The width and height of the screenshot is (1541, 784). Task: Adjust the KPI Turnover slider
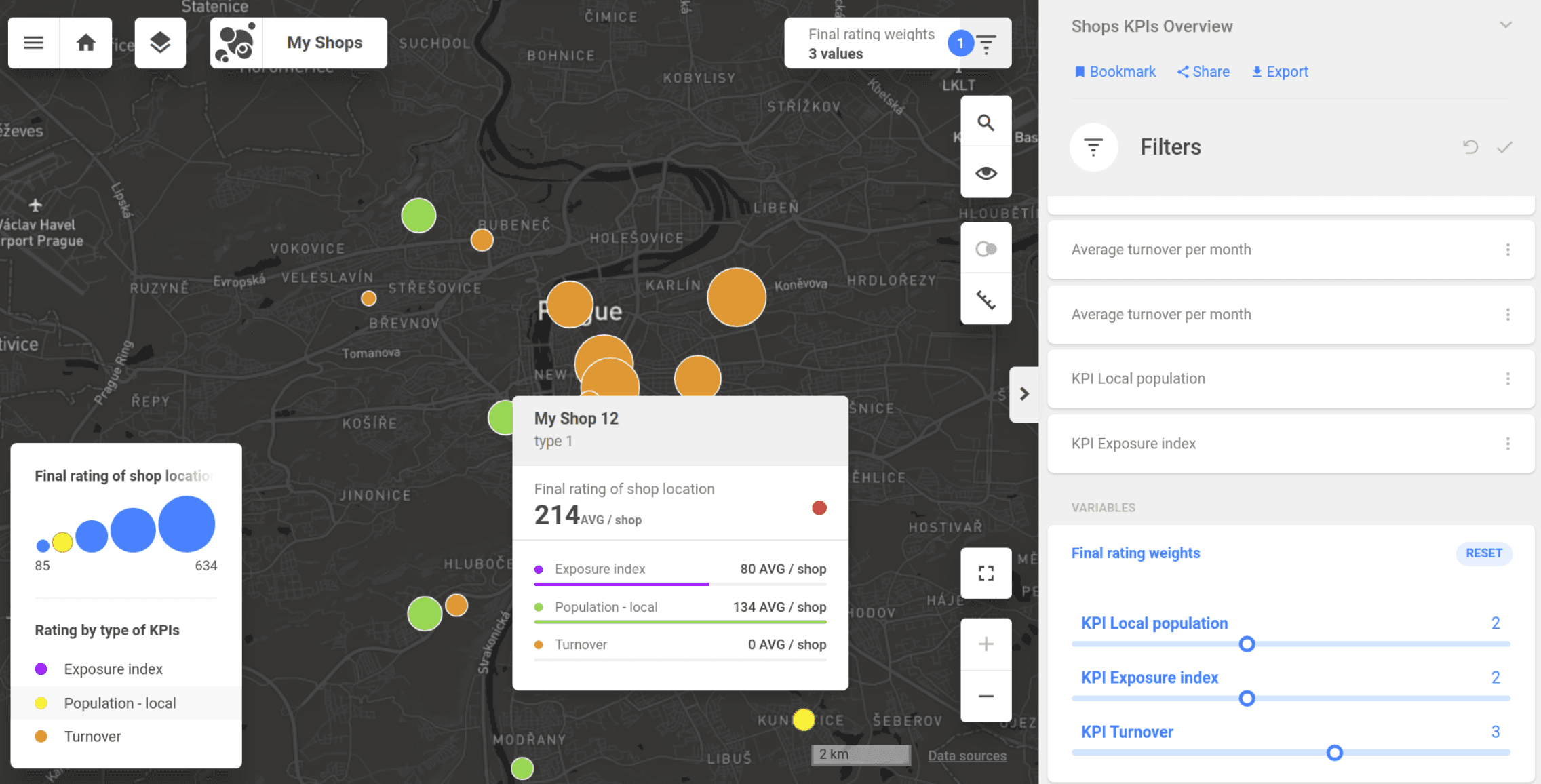(x=1335, y=753)
